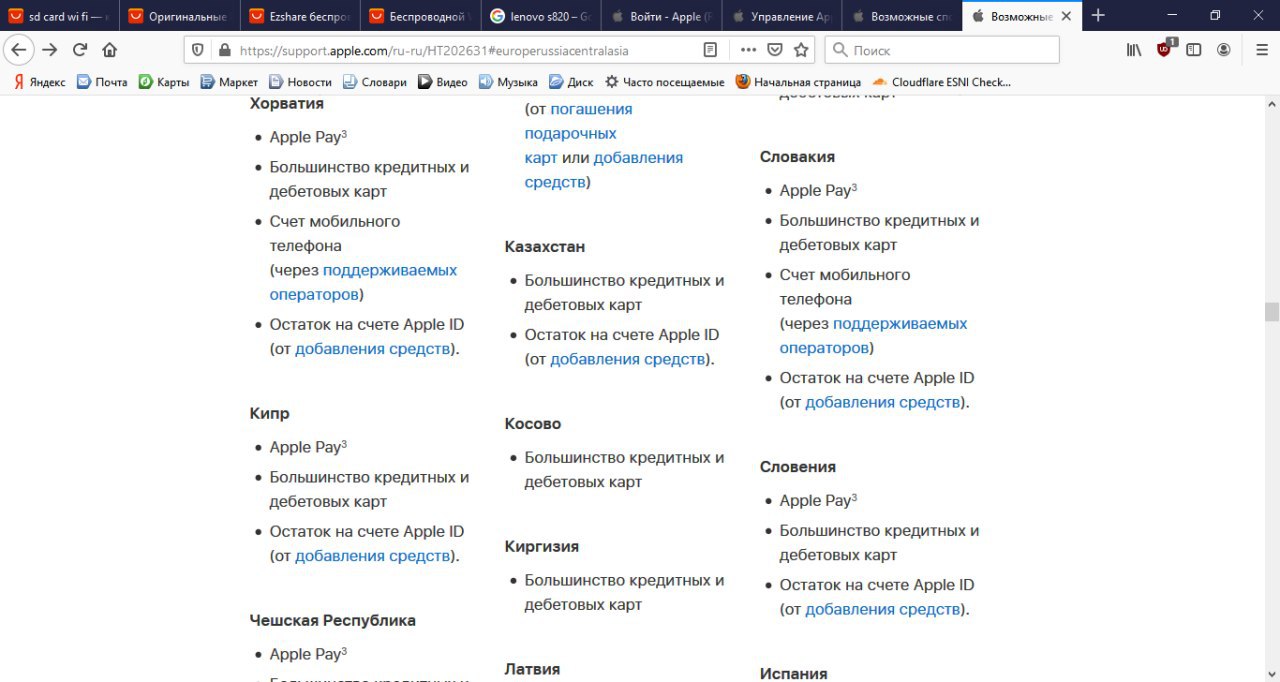The height and width of the screenshot is (682, 1280).
Task: Go forward with the forward arrow
Action: [x=50, y=50]
